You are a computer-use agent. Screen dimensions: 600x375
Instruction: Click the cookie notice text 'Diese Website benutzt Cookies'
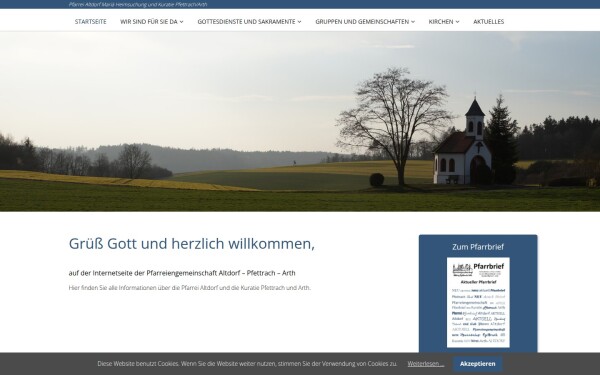(247, 364)
